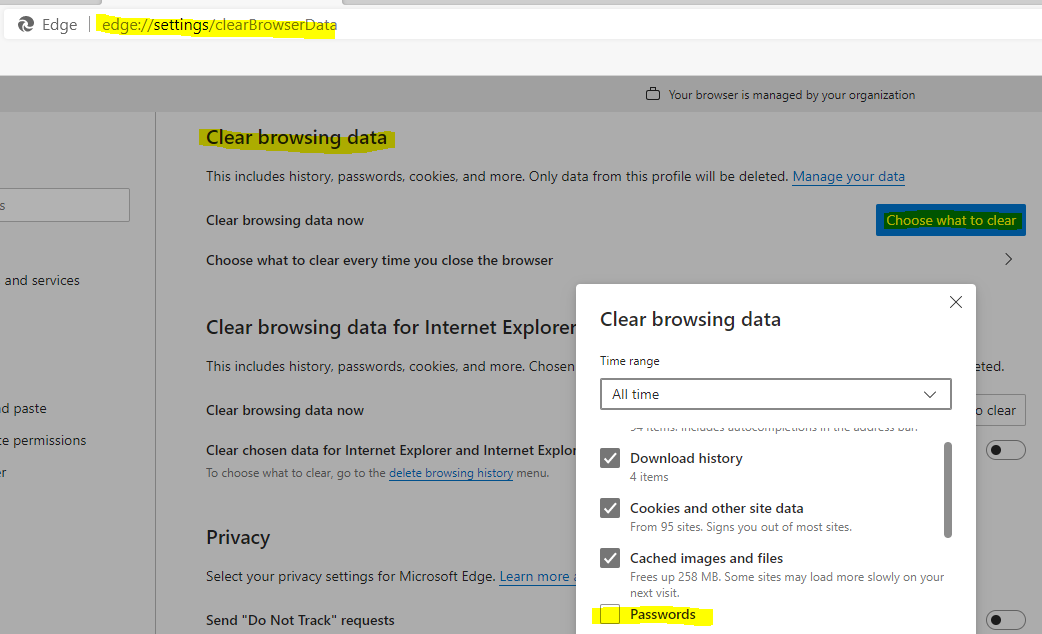Screen dimensions: 1042x634
Task: Uncheck Cookies and other site data checkbox
Action: (x=610, y=508)
